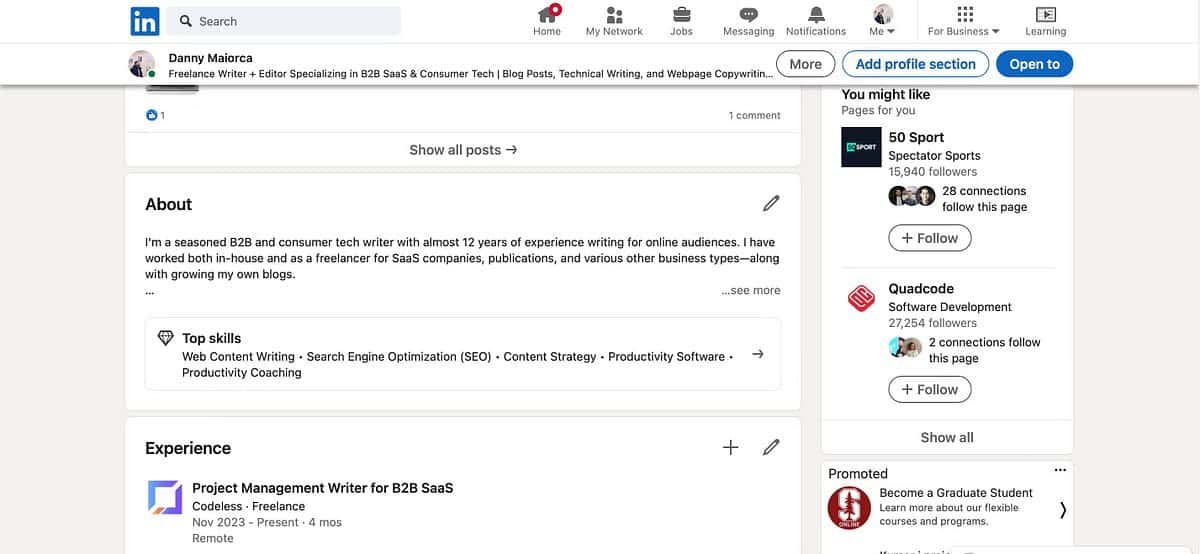Click Show all posts link
The width and height of the screenshot is (1200, 554).
[463, 150]
